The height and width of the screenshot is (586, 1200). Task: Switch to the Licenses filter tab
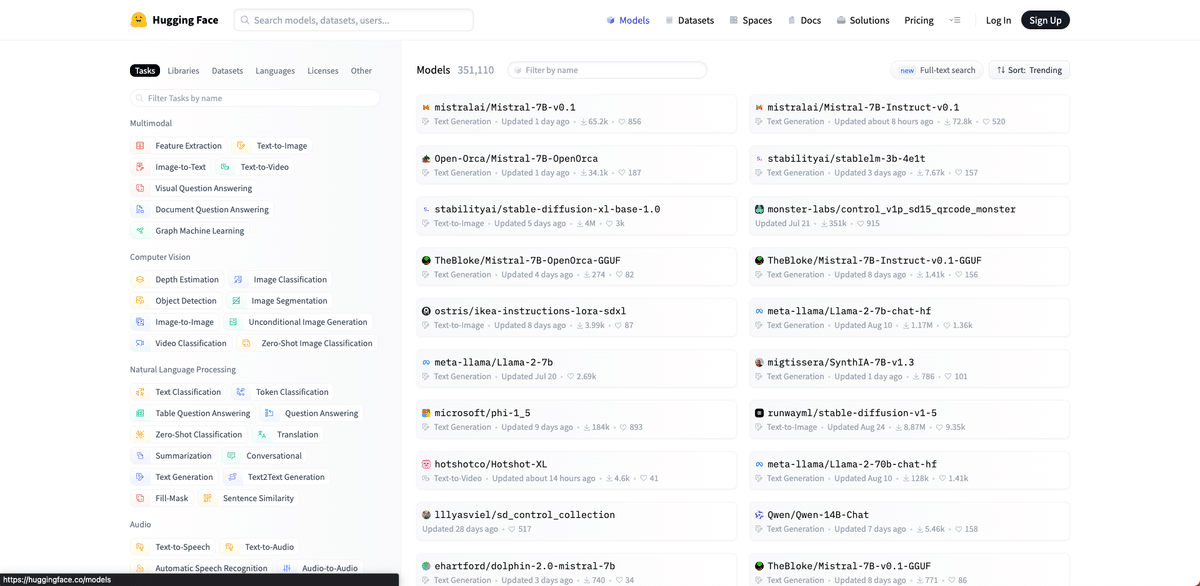[x=323, y=71]
